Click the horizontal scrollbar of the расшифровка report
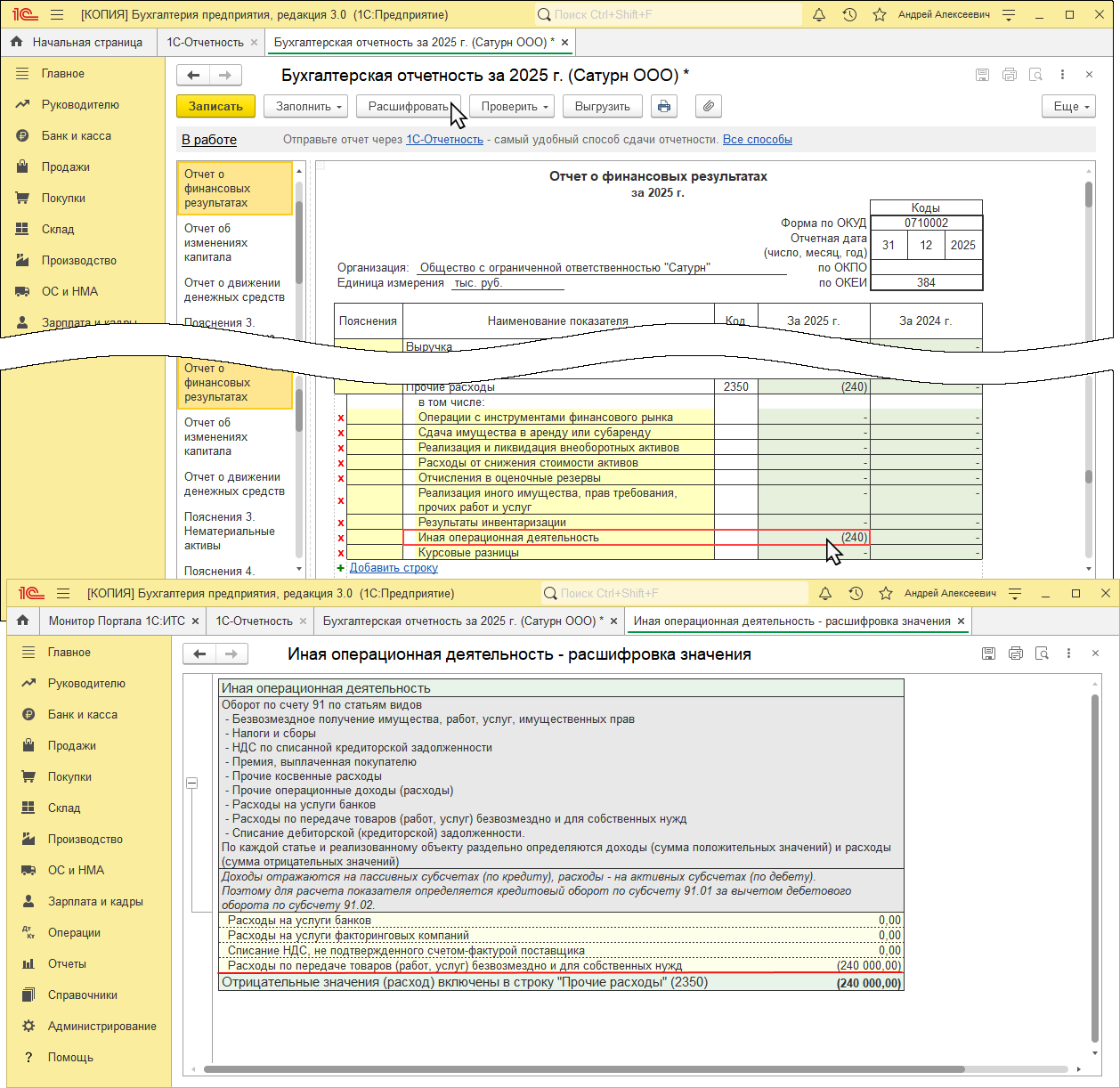This screenshot has width=1120, height=1088. (x=583, y=1069)
